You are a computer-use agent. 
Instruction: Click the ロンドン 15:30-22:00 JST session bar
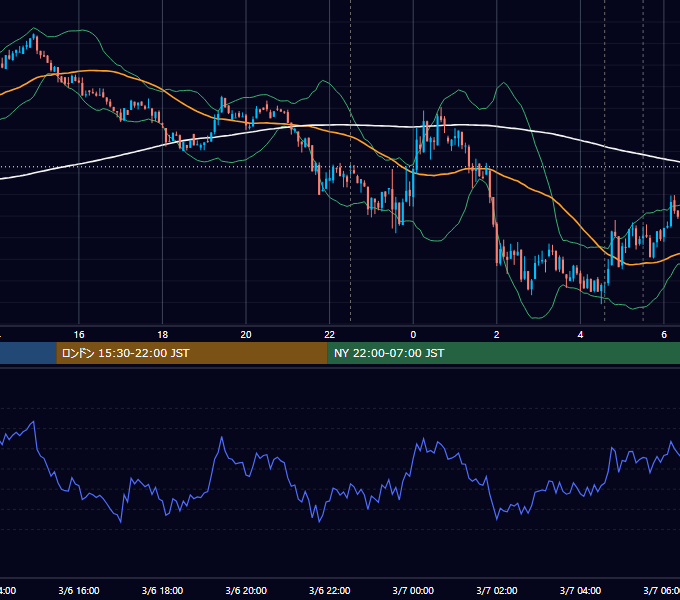pos(192,353)
